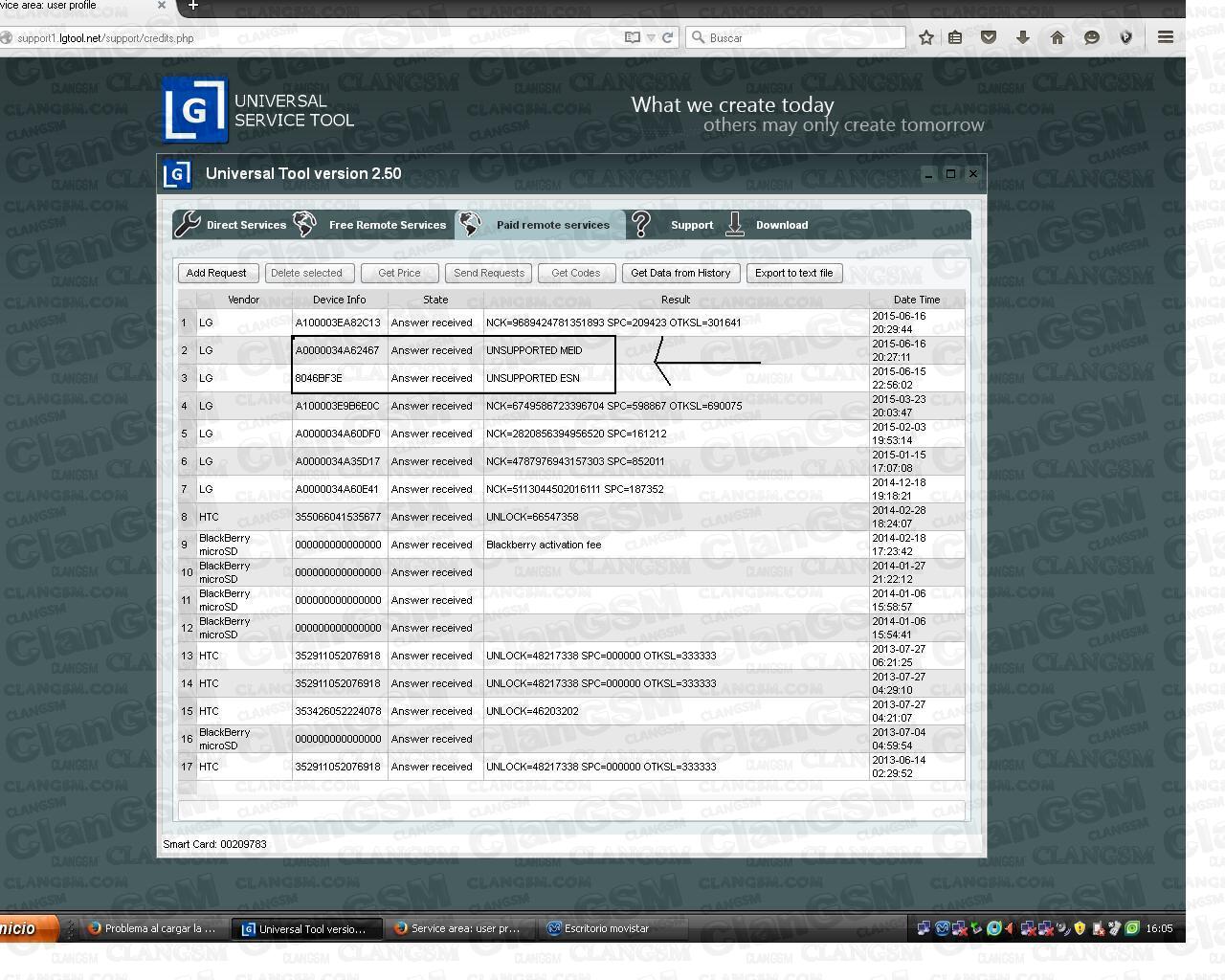Click the Safely Remove Hardware tray icon

(976, 928)
